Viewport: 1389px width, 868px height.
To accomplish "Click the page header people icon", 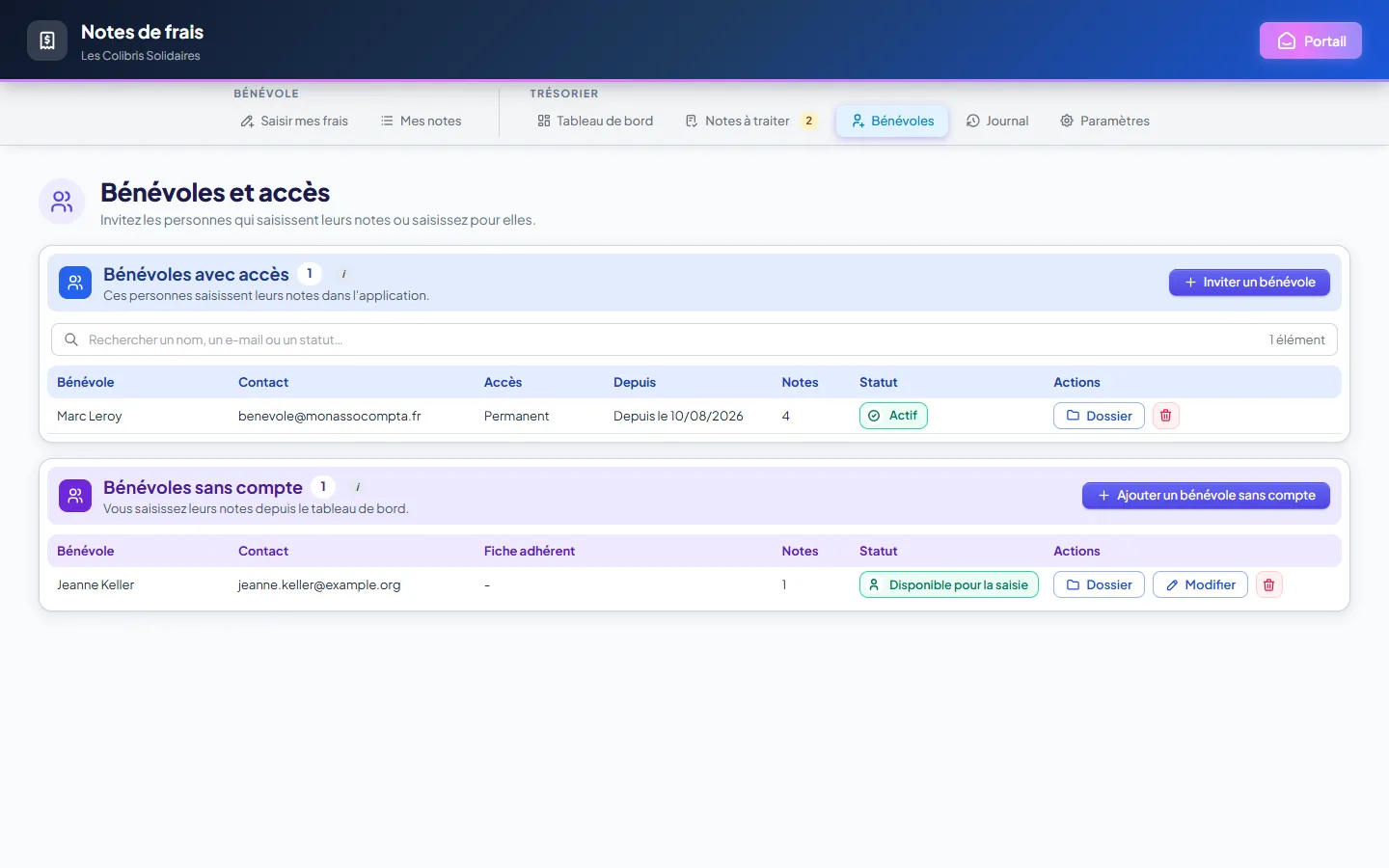I will pos(62,202).
